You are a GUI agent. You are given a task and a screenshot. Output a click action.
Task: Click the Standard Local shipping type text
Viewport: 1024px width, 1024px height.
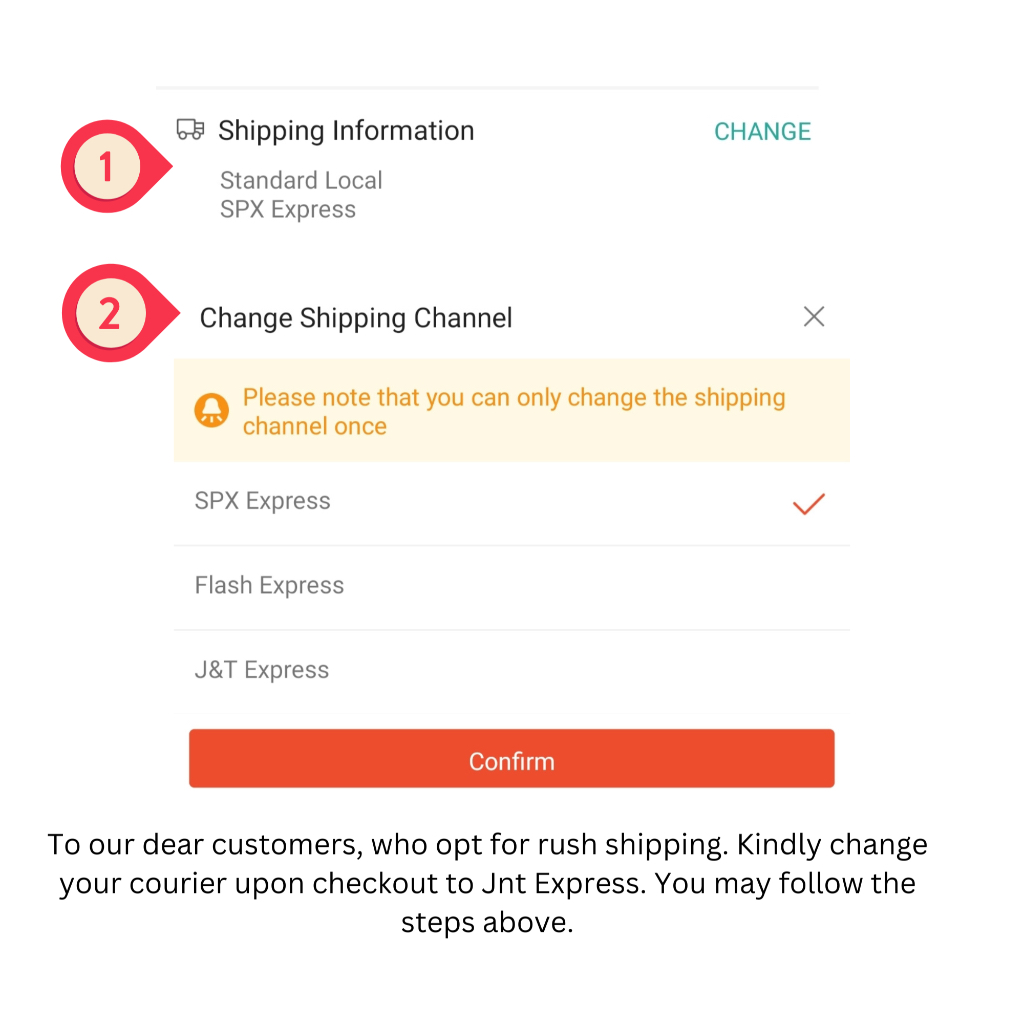click(x=301, y=181)
